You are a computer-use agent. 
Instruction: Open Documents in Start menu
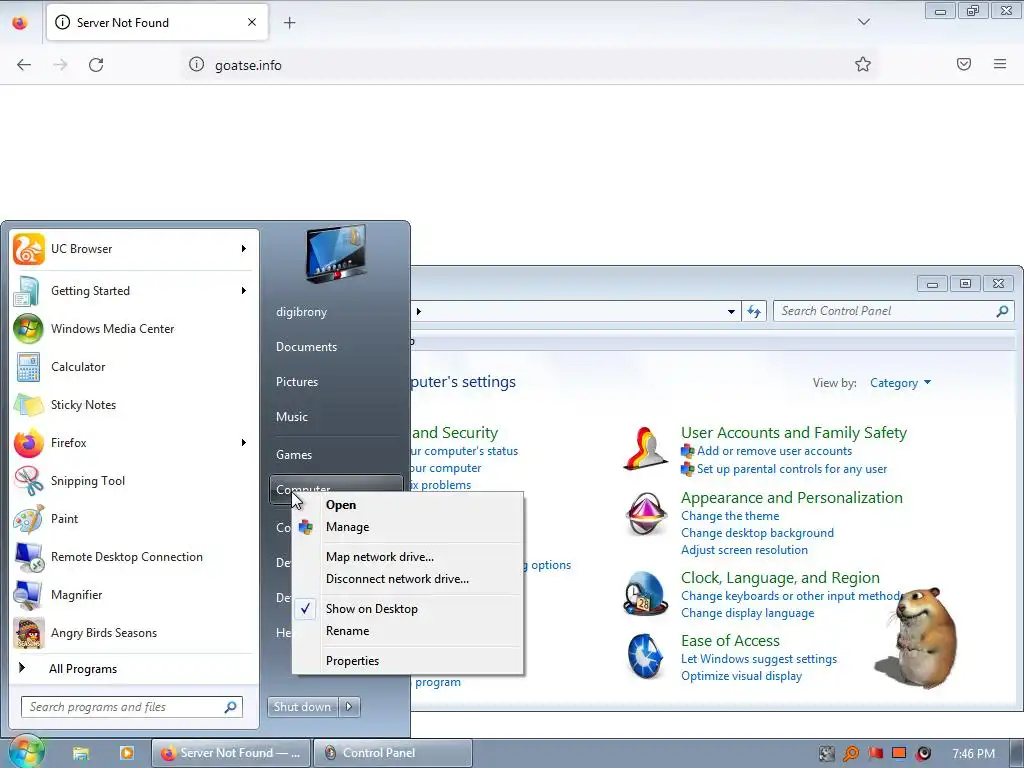pyautogui.click(x=336, y=347)
